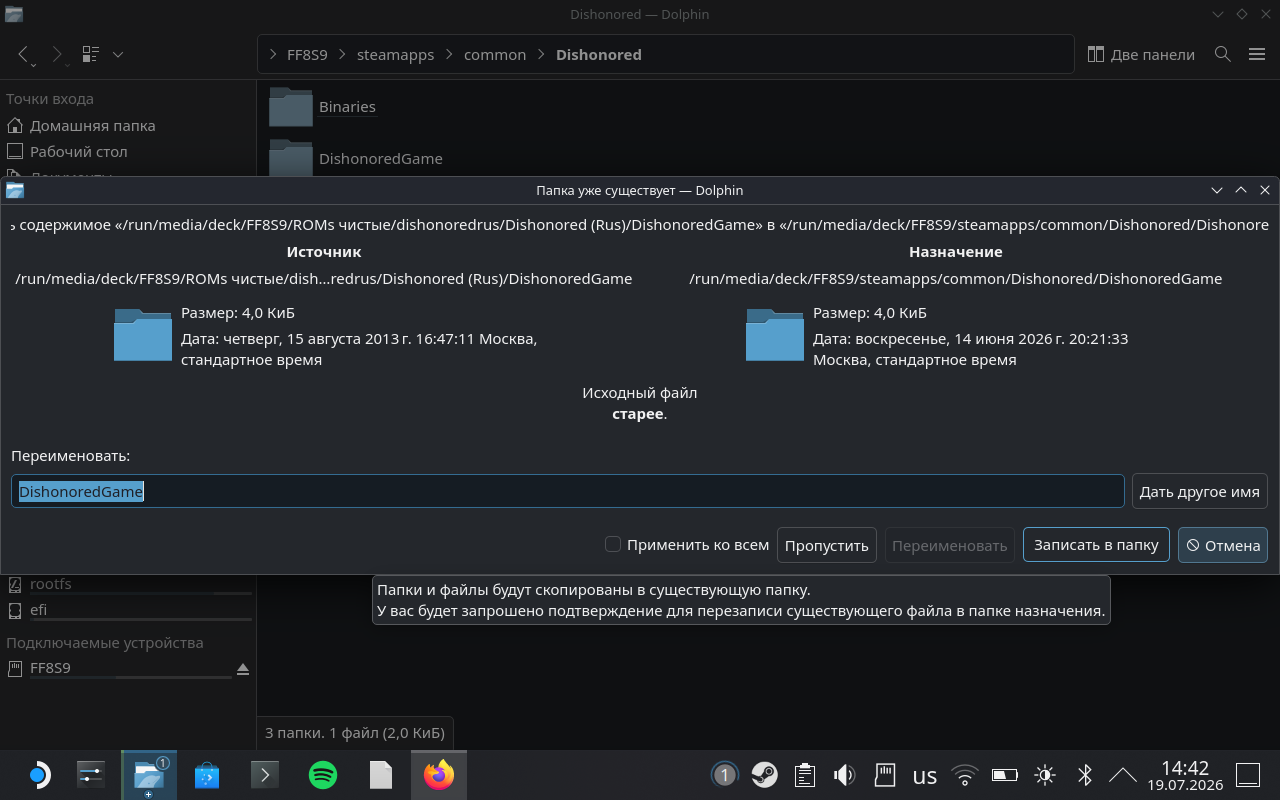Open the SD card device notifier tray icon
The height and width of the screenshot is (800, 1280).
(885, 775)
